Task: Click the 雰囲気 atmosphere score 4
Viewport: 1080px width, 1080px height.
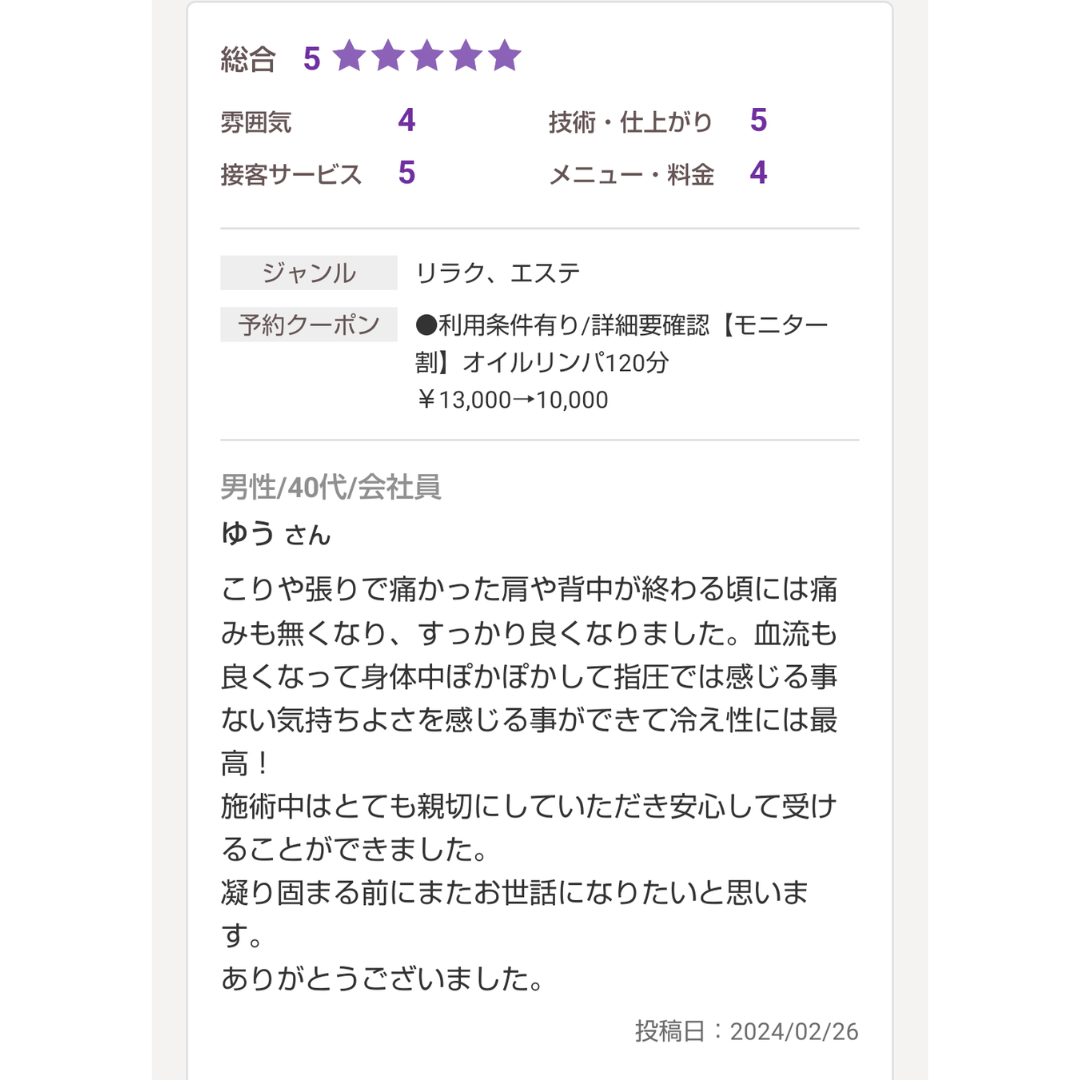Action: coord(407,121)
